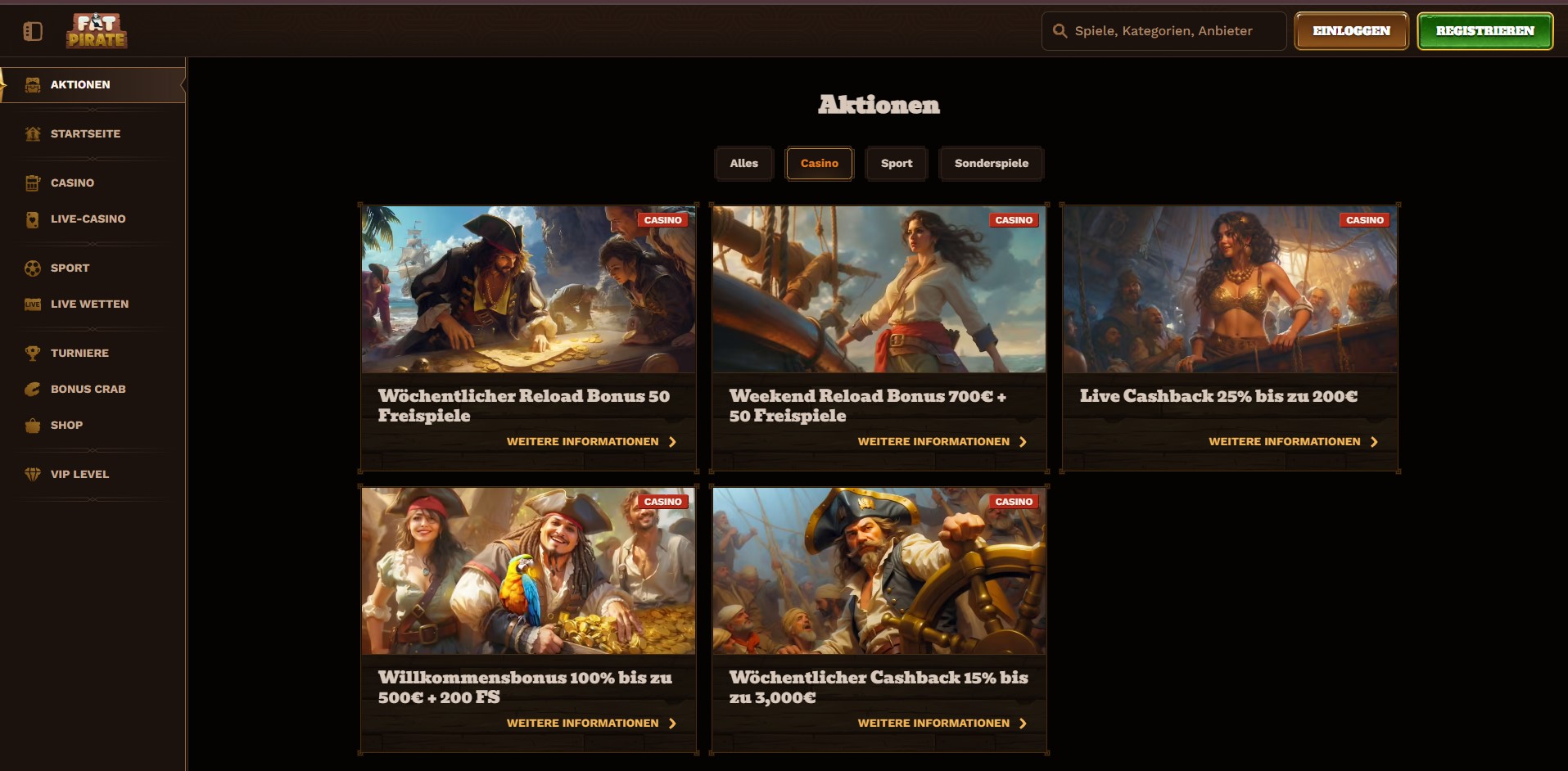Image resolution: width=1568 pixels, height=771 pixels.
Task: Open the Weekend Reload Bonus promotion image
Action: pos(879,290)
